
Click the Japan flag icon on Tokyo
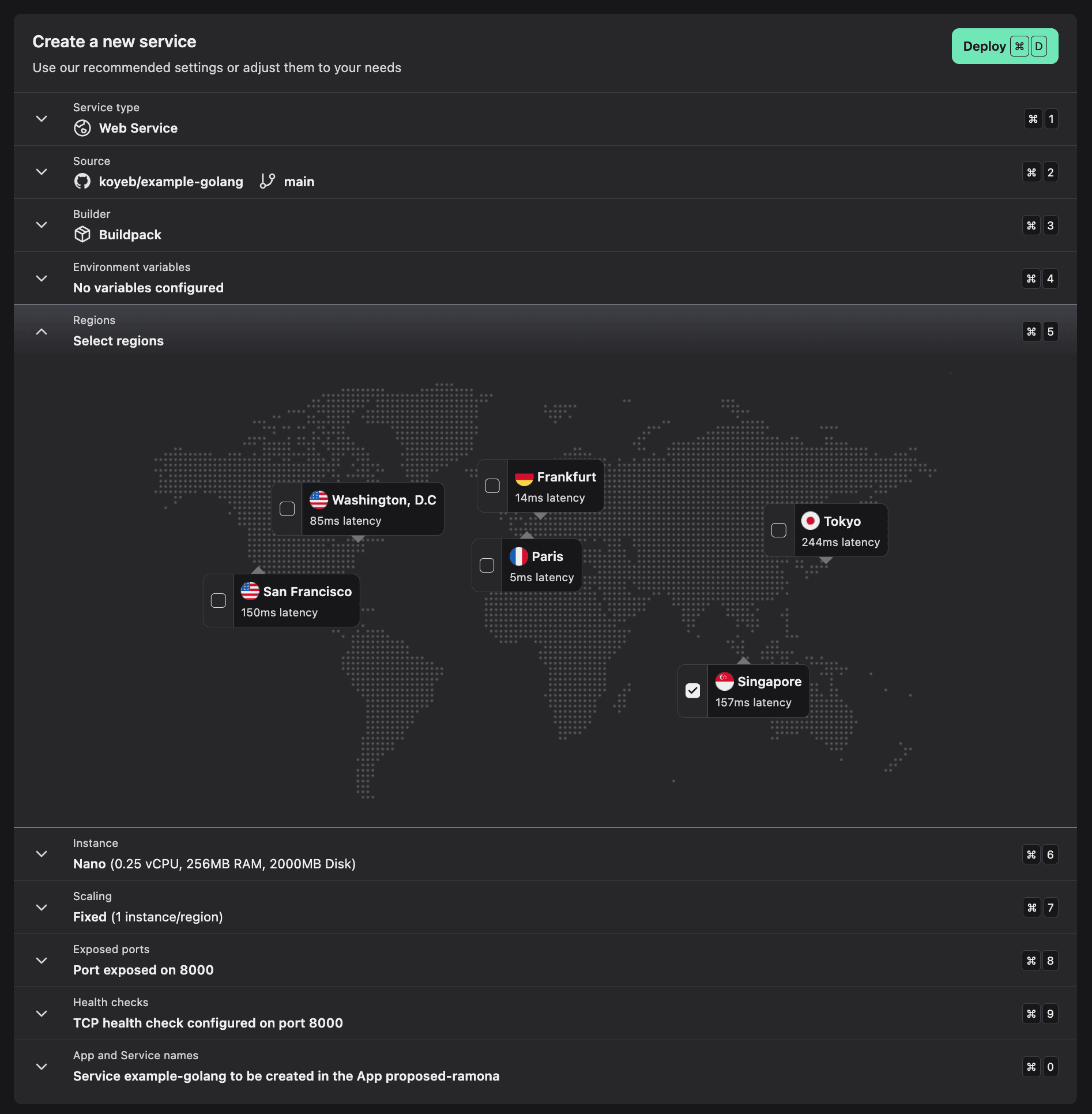pyautogui.click(x=810, y=521)
